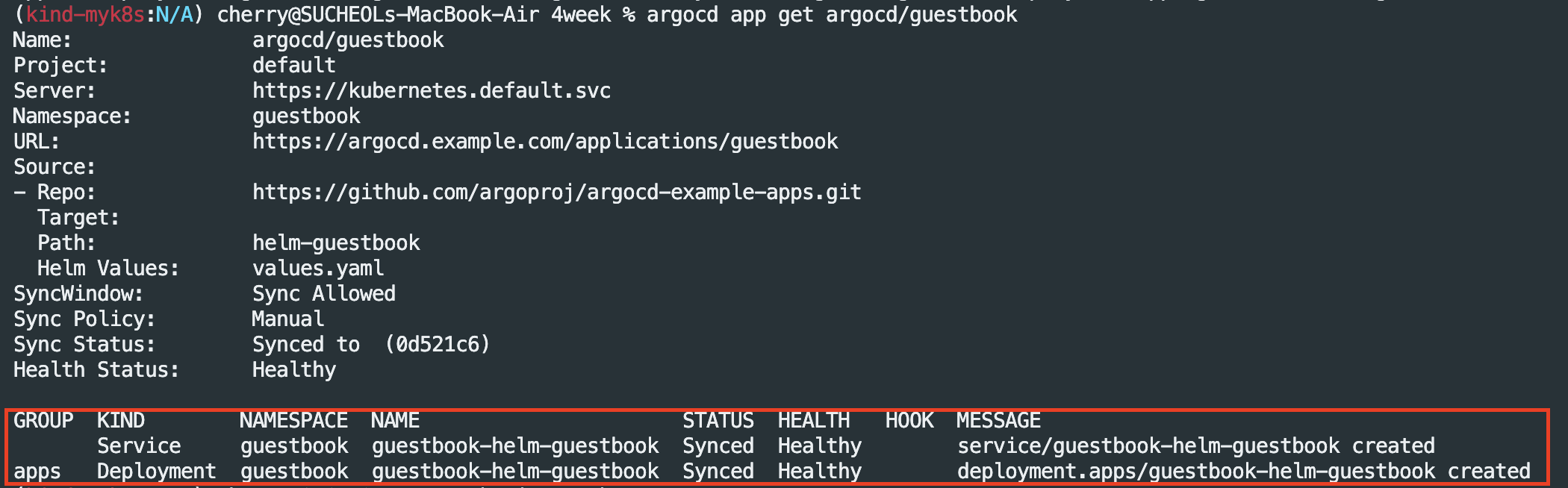
Task: Click 'Synced' status in the Deployment row
Action: pos(718,472)
